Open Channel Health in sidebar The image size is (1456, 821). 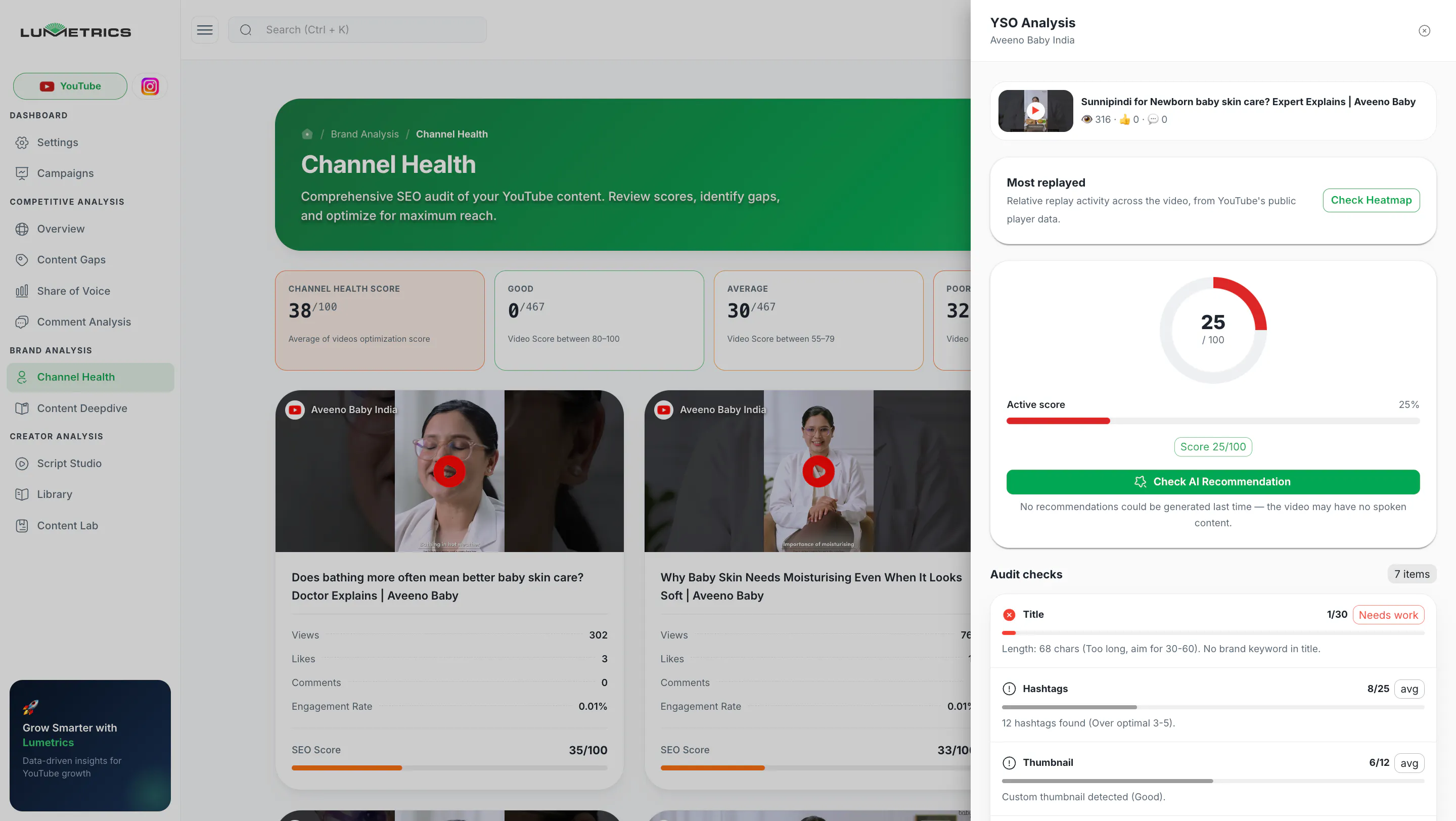pos(90,377)
